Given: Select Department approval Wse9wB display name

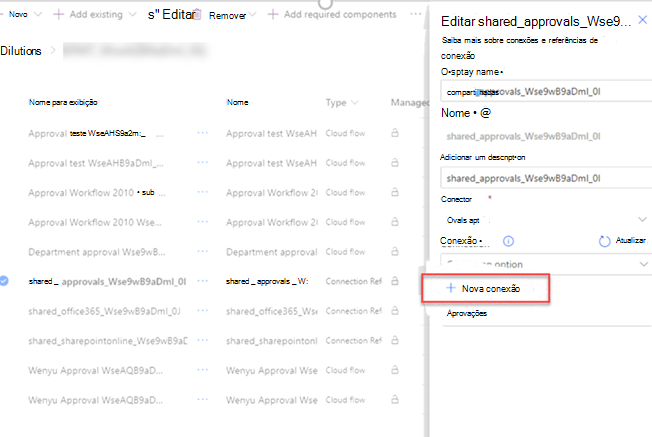Looking at the screenshot, I should 96,252.
